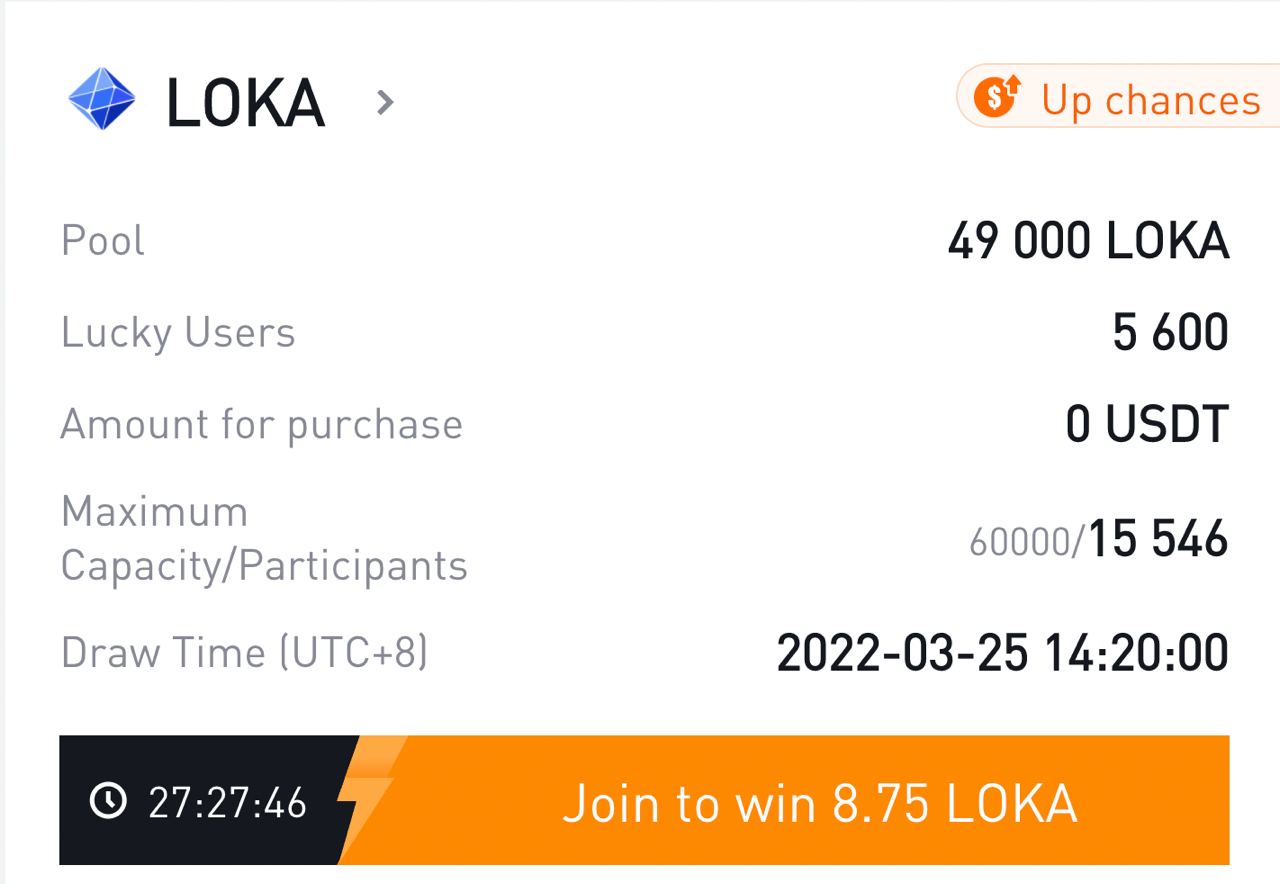Tap the coin icon in Up chances badge

click(997, 98)
